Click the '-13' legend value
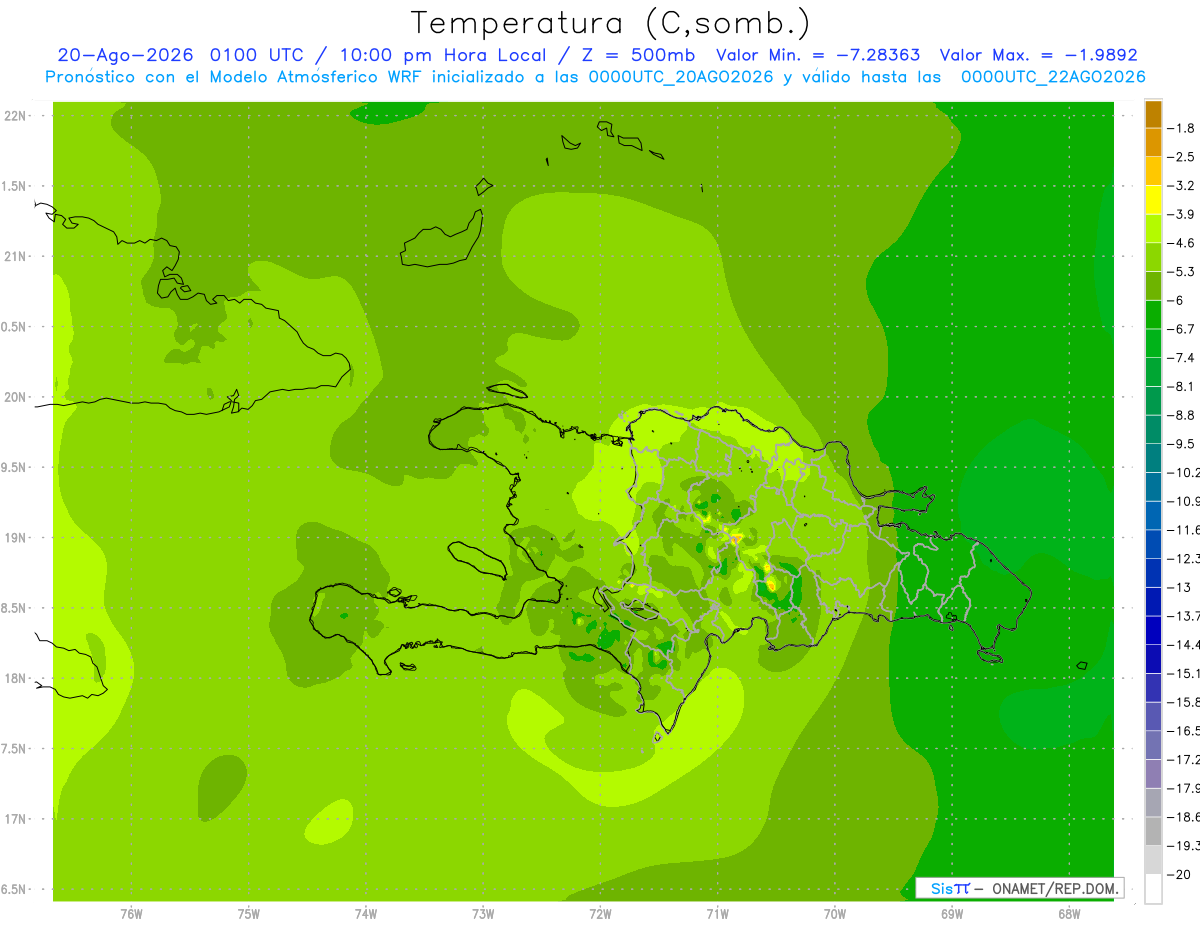The image size is (1200, 927). click(1179, 587)
